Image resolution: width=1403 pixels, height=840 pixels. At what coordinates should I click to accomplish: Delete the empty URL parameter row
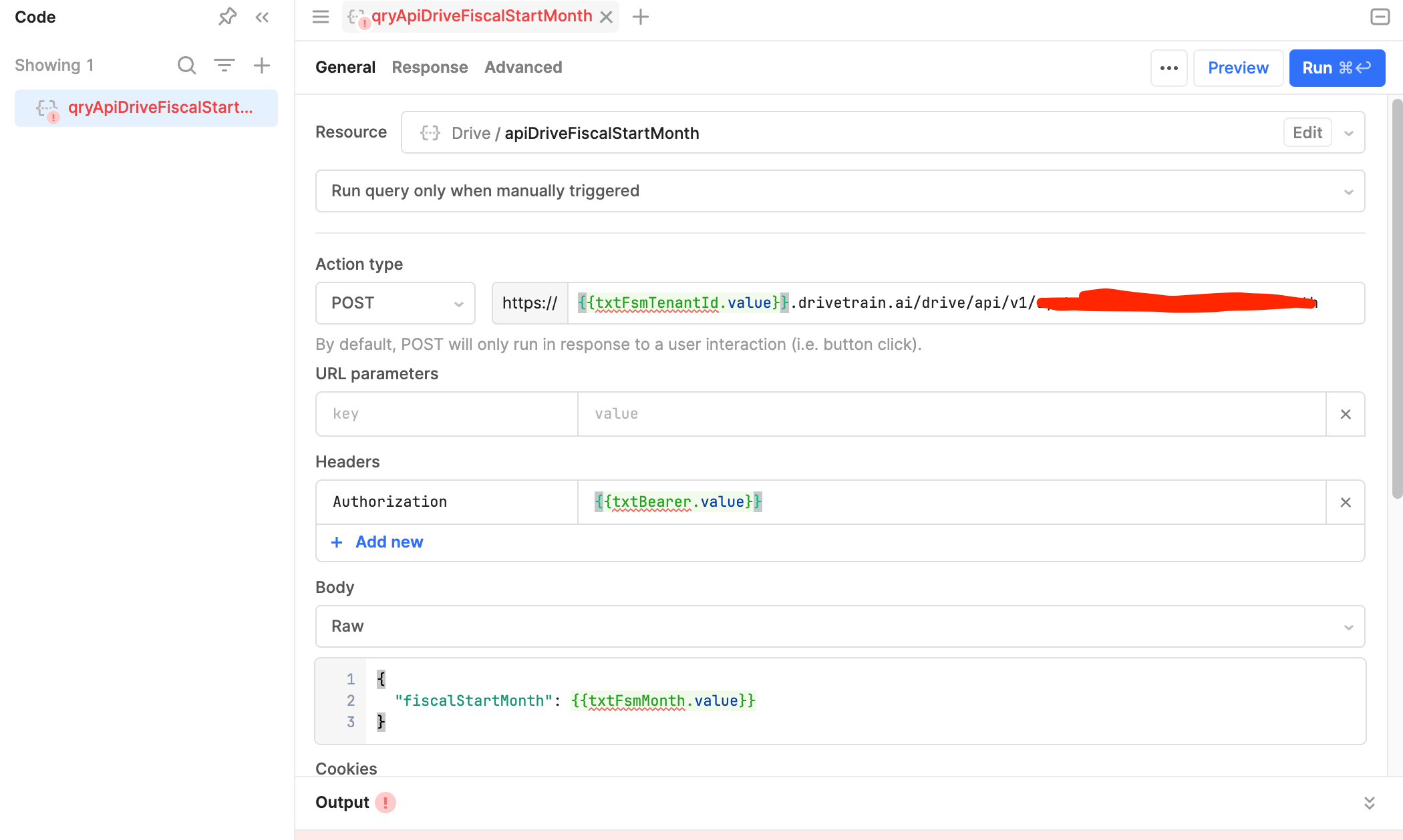point(1346,414)
